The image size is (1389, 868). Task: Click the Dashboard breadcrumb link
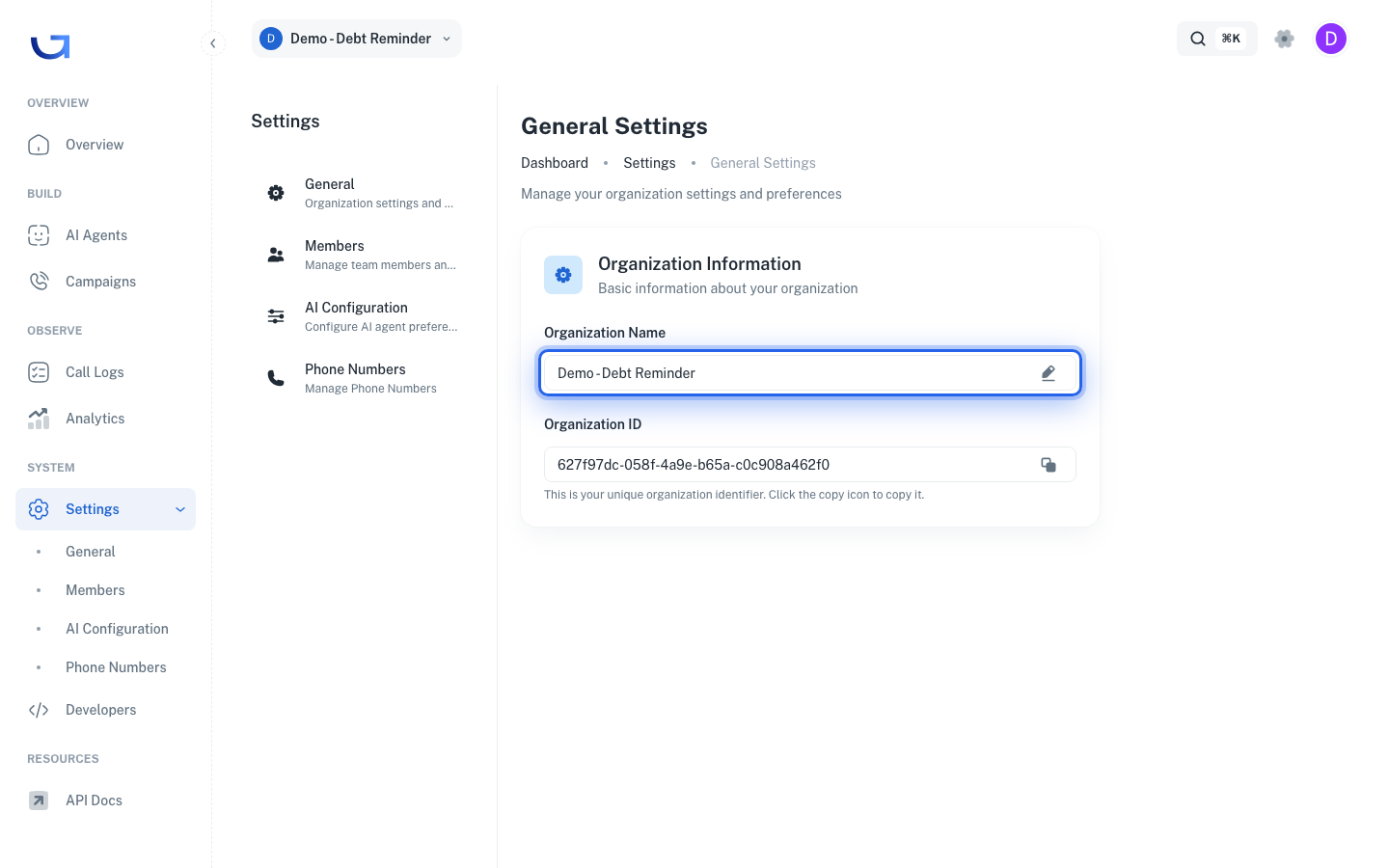click(555, 163)
